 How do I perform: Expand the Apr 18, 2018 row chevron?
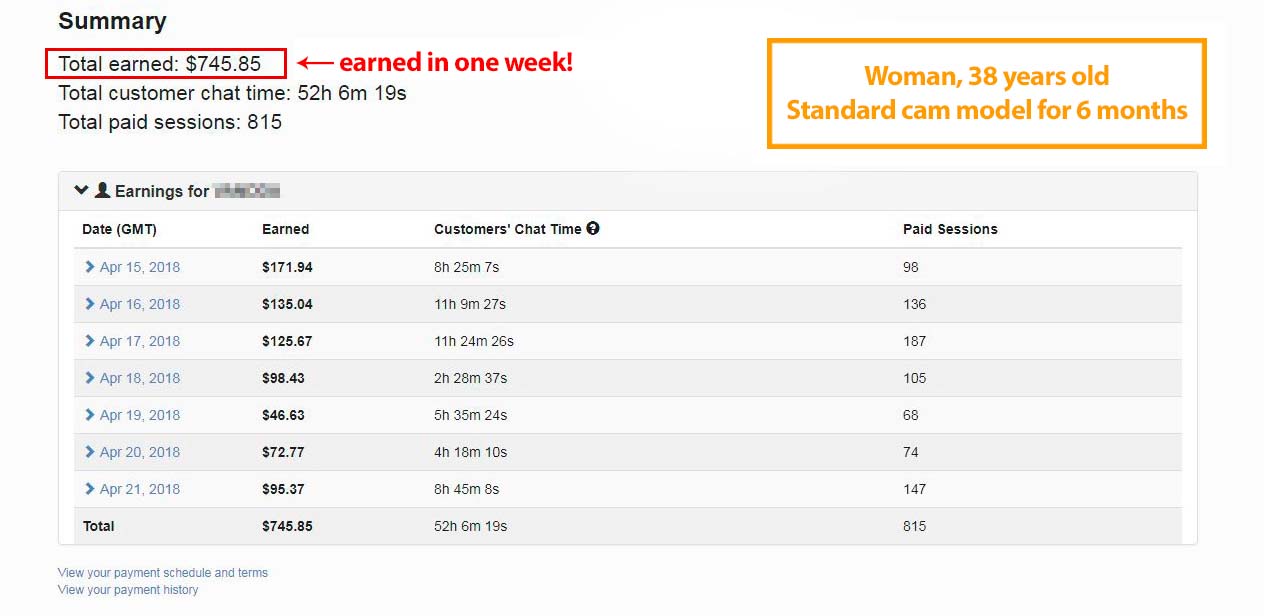pos(90,378)
